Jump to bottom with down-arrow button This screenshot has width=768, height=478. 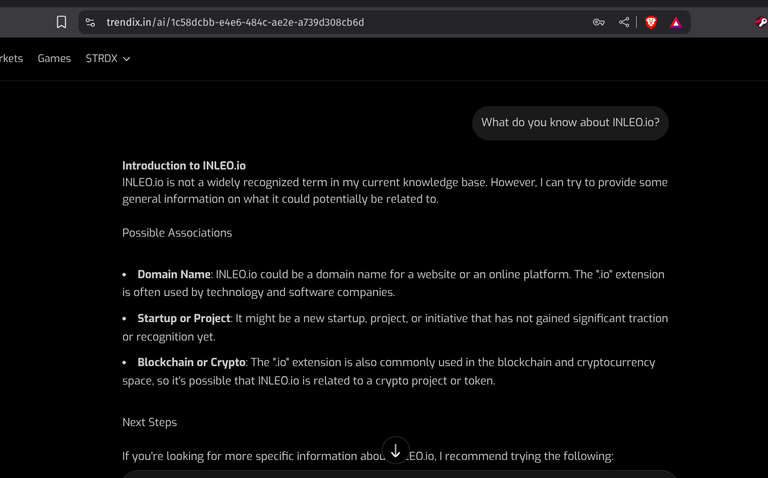click(x=395, y=450)
